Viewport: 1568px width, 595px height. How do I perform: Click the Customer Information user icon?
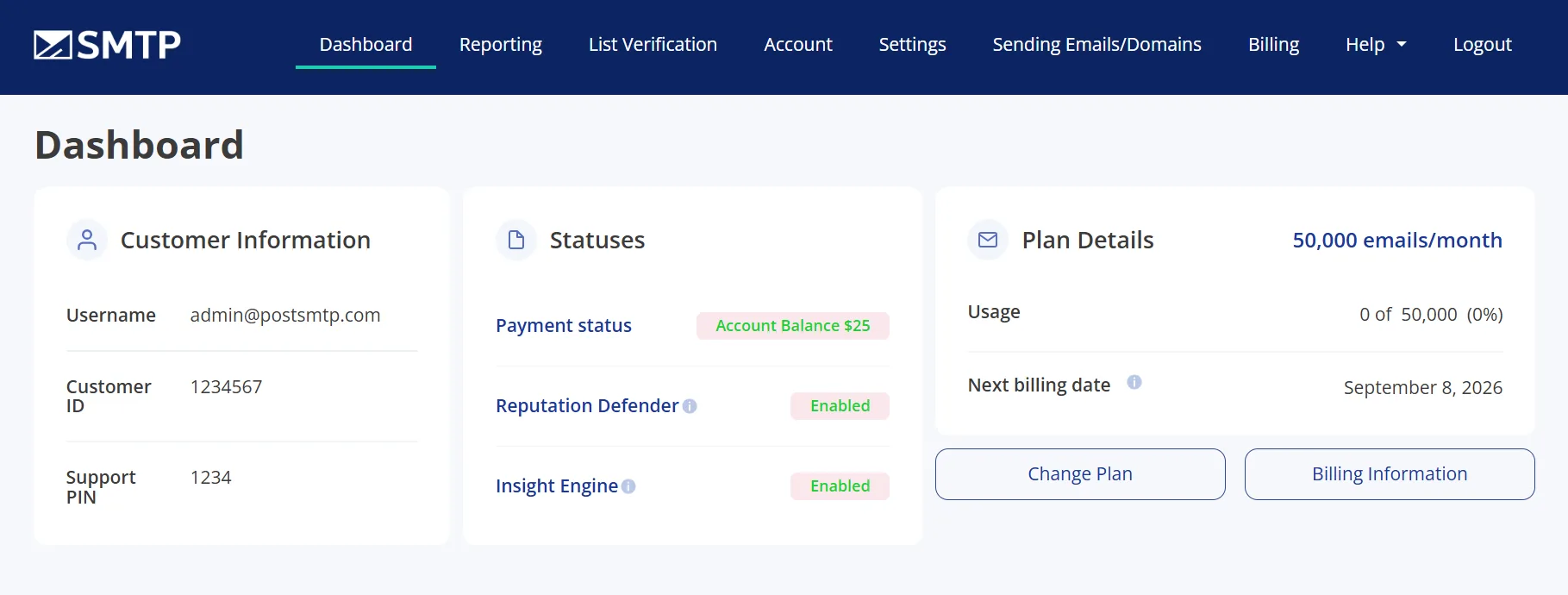click(87, 240)
